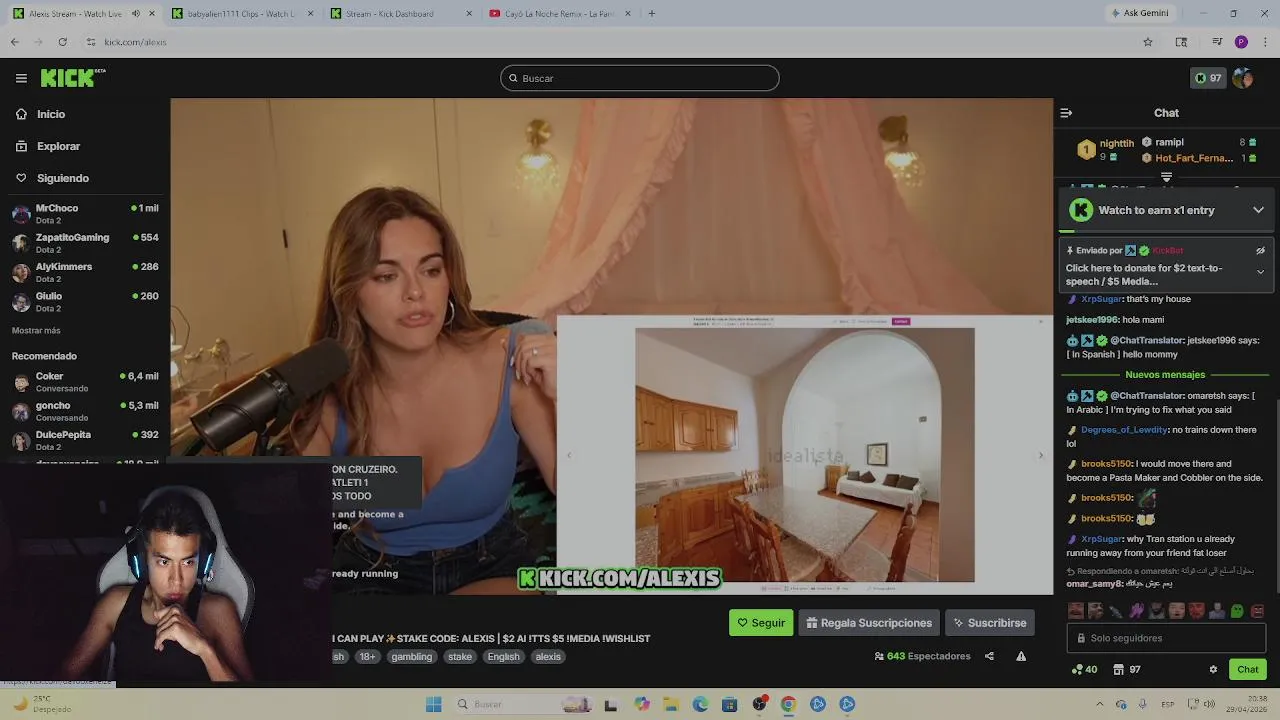Focus the Buscar search field

[x=640, y=78]
